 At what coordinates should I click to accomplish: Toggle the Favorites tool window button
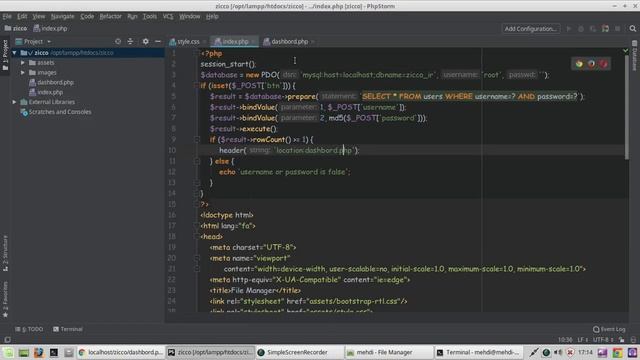[x=5, y=300]
